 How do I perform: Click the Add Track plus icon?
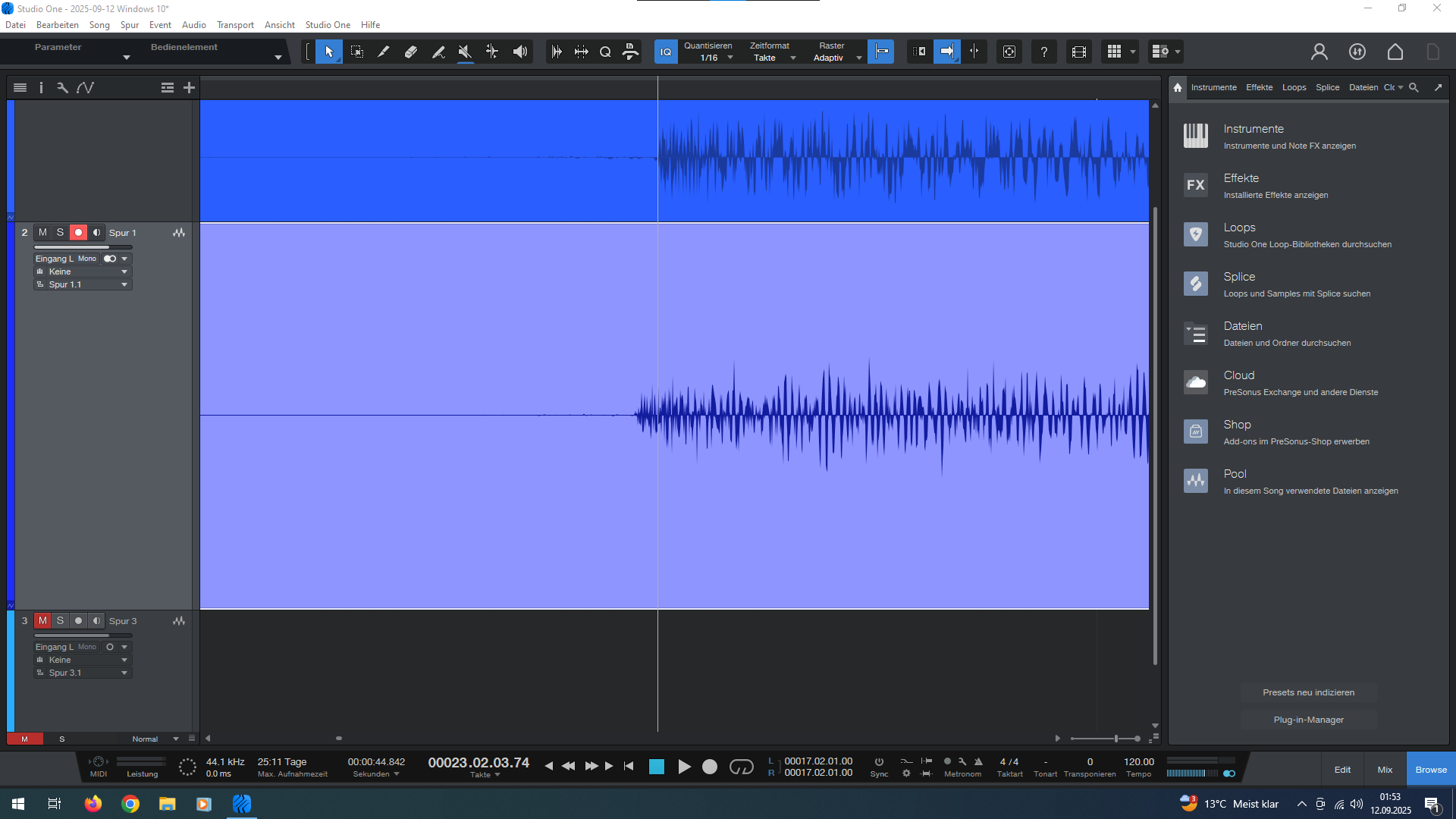(189, 88)
